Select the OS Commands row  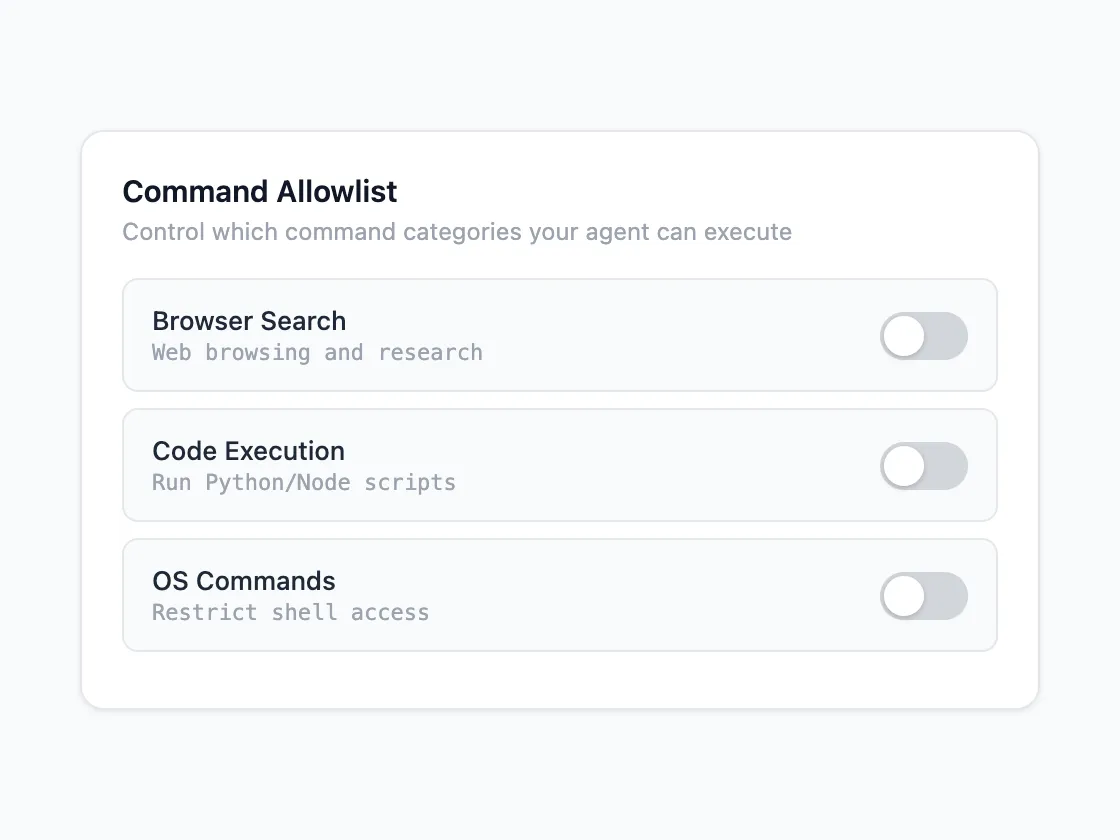(560, 595)
